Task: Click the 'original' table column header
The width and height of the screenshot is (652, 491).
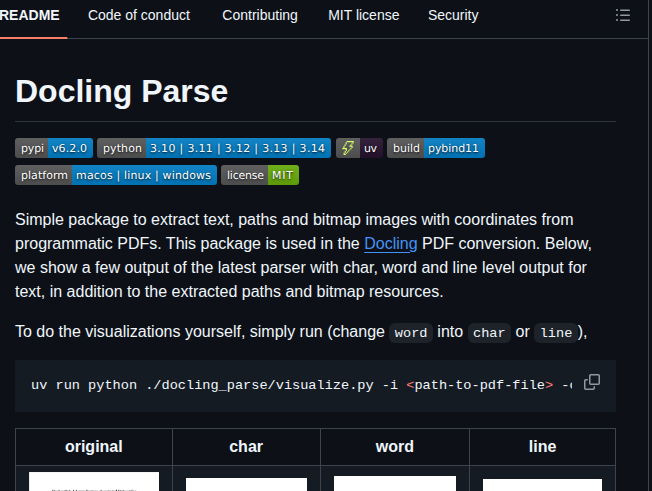Action: (x=94, y=447)
